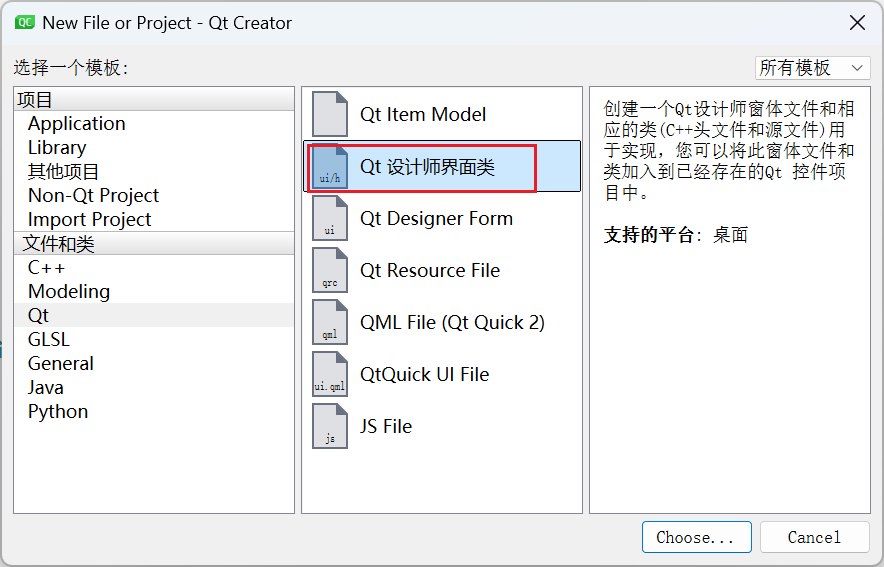Click the qml file icon

pyautogui.click(x=330, y=322)
